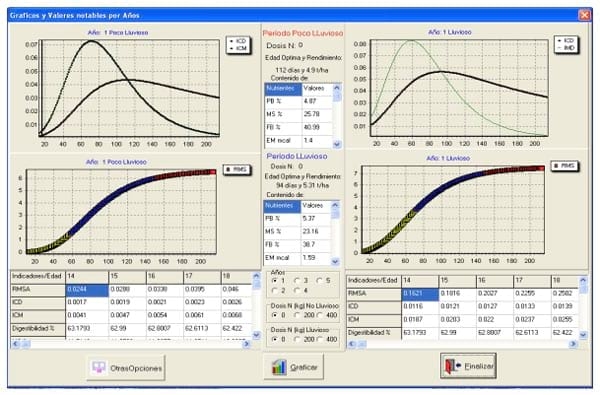This screenshot has width=600, height=395.
Task: Close the Graficos y Valores window
Action: [584, 15]
